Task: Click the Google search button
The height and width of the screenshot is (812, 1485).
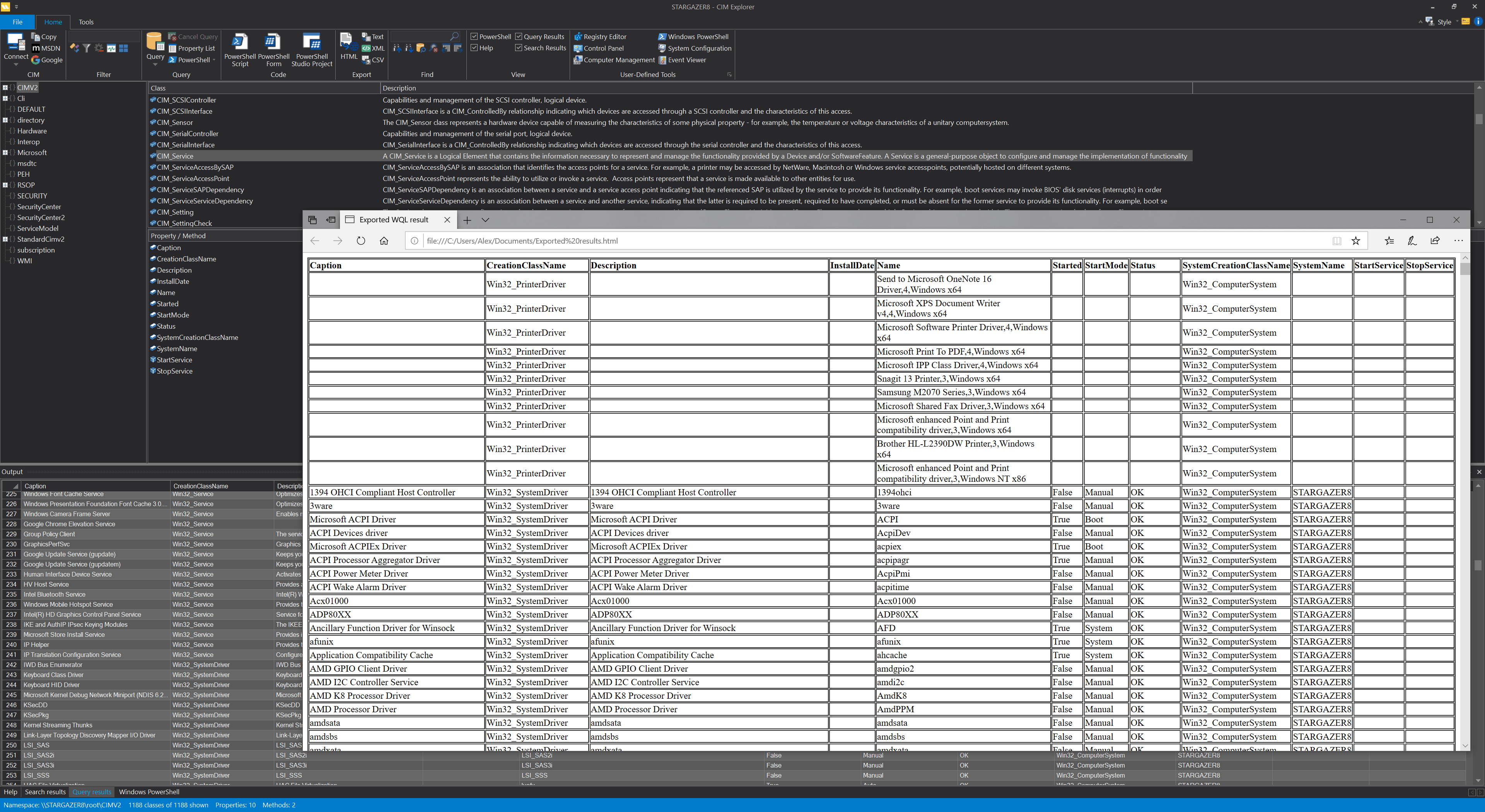Action: (x=47, y=60)
